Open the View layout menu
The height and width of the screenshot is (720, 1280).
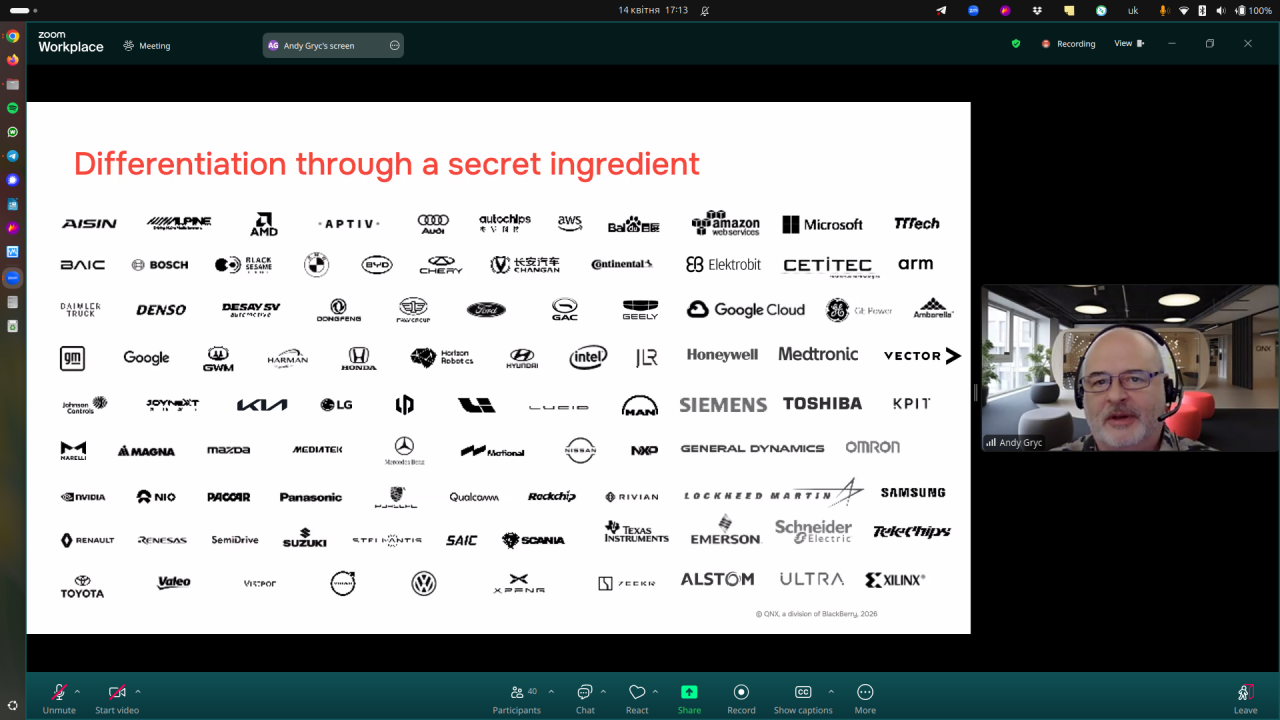click(1129, 44)
